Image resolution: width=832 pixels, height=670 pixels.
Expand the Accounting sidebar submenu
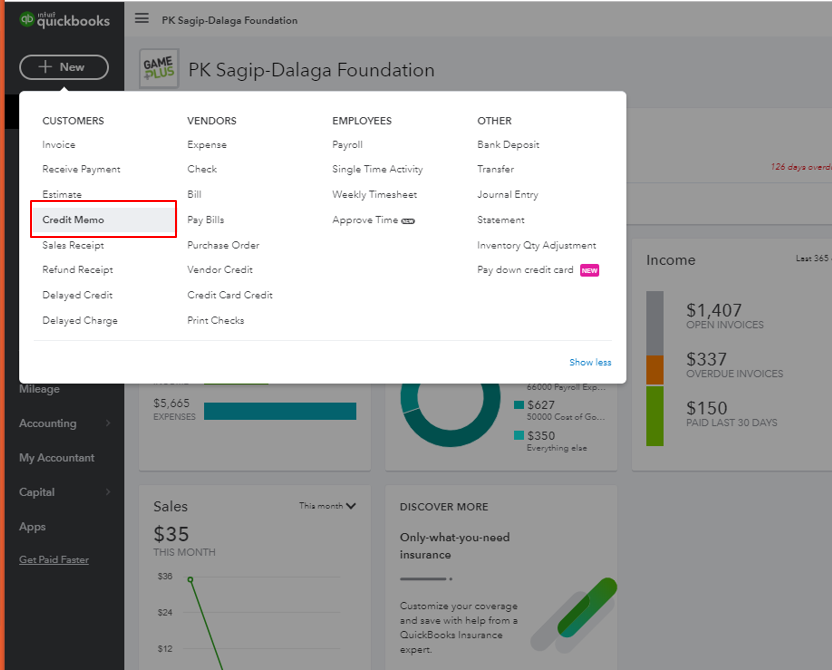coord(108,424)
